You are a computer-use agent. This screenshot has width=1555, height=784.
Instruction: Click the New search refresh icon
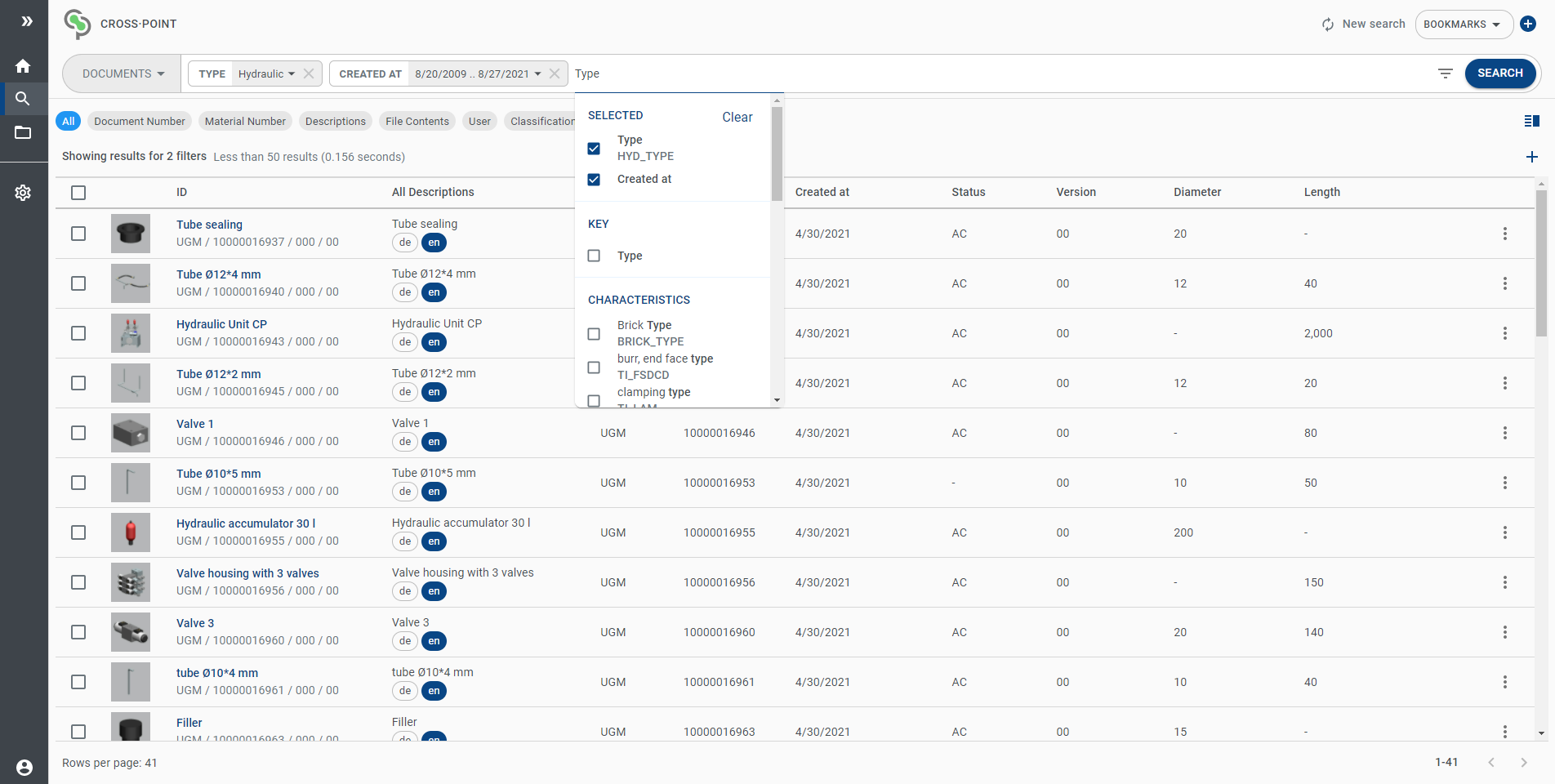[x=1328, y=24]
